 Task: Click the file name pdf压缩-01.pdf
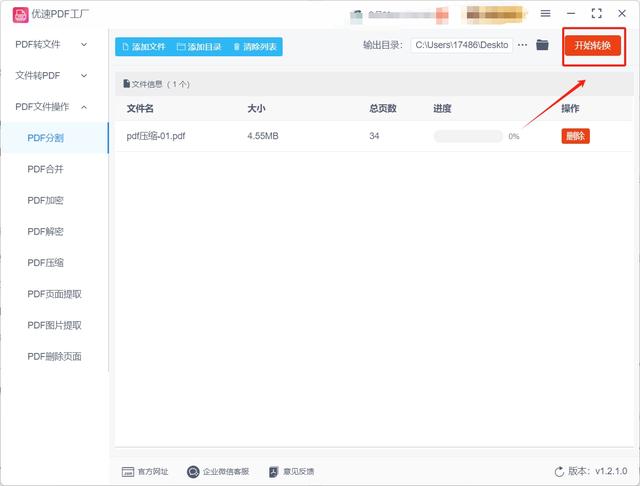click(156, 136)
